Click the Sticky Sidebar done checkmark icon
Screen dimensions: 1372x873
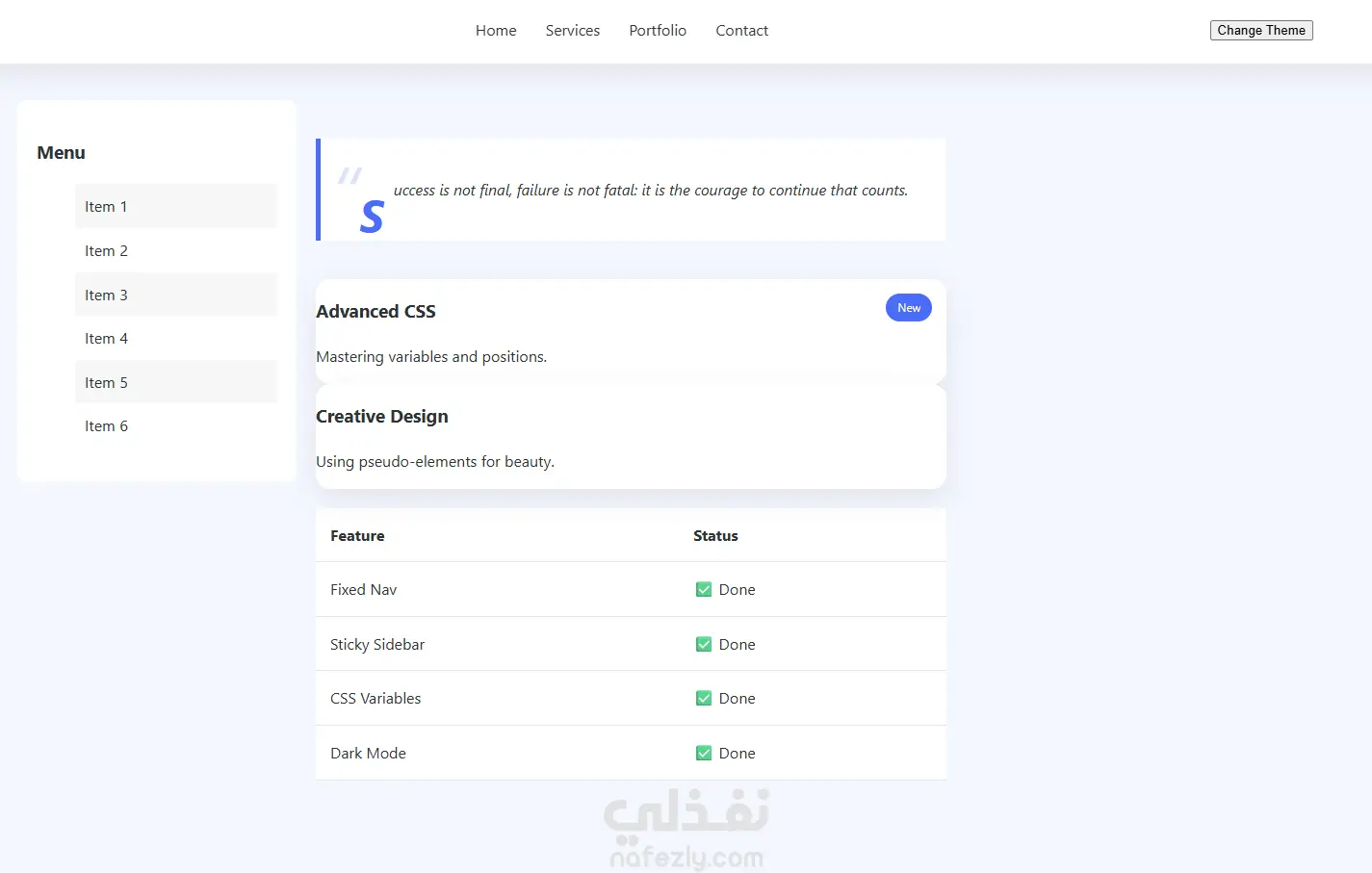coord(704,645)
